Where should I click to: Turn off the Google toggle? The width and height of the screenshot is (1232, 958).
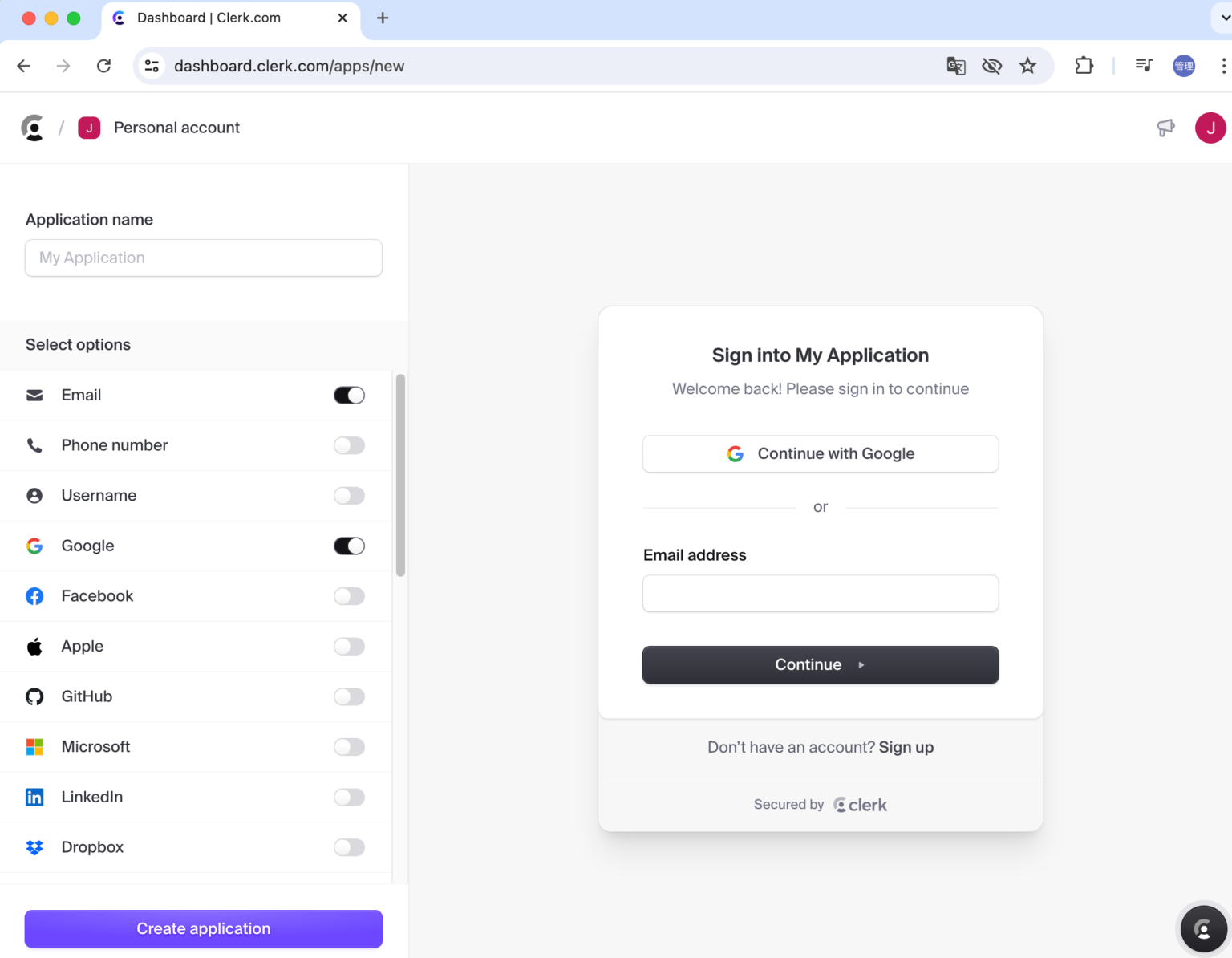click(x=349, y=546)
